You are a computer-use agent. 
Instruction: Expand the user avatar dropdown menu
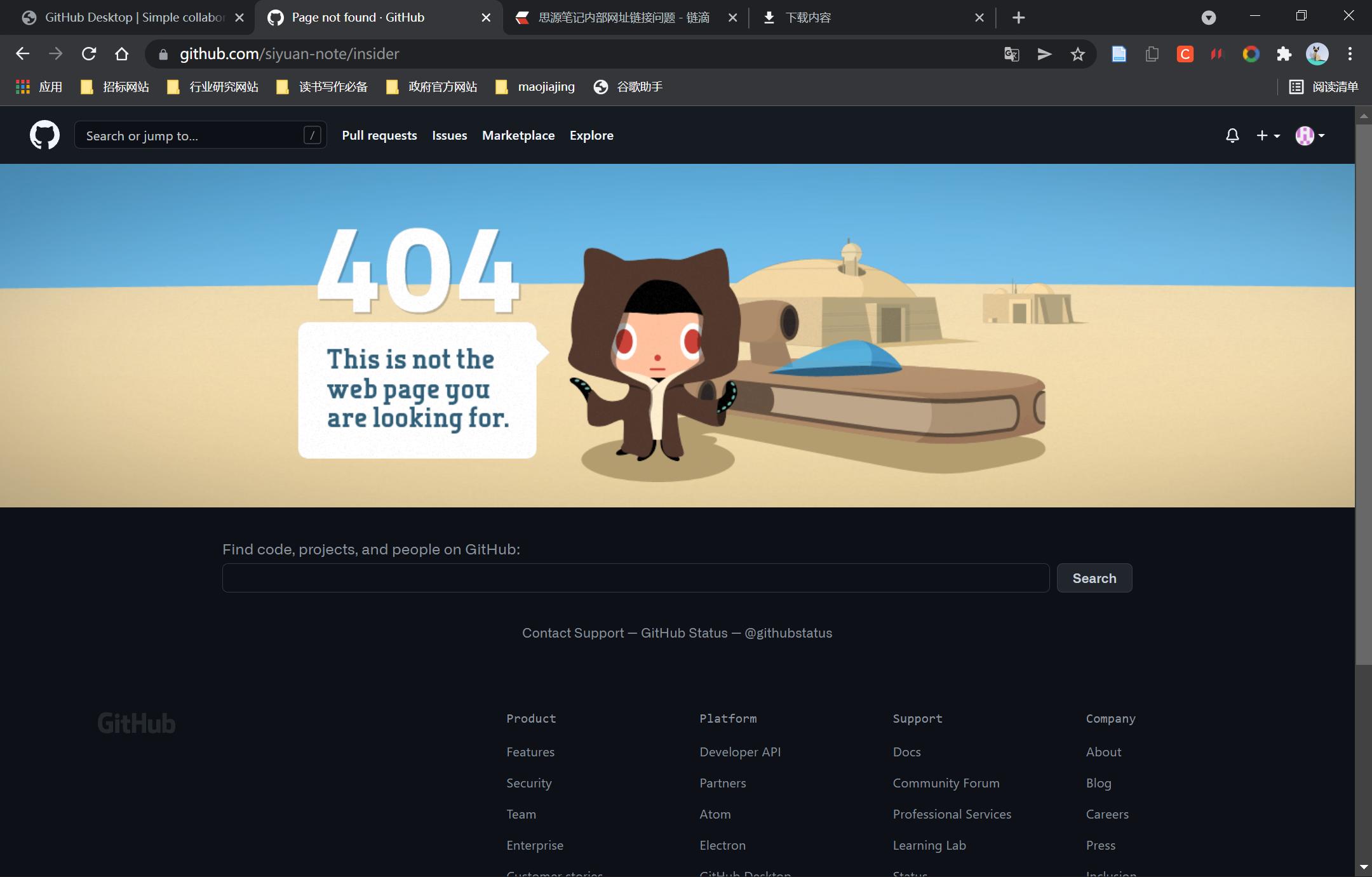point(1310,135)
